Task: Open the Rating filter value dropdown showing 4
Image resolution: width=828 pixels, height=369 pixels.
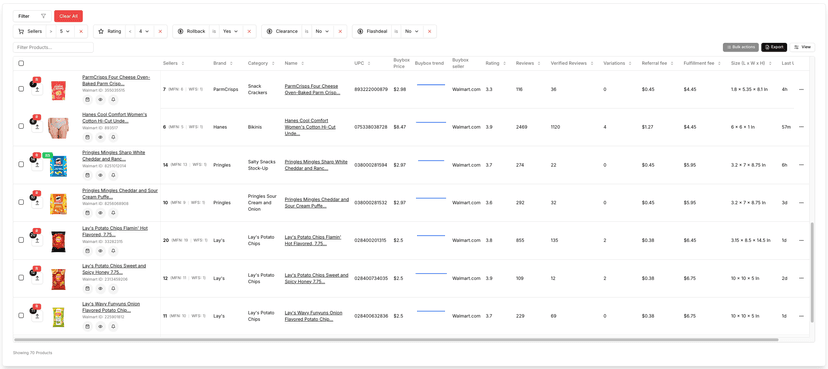Action: (144, 32)
